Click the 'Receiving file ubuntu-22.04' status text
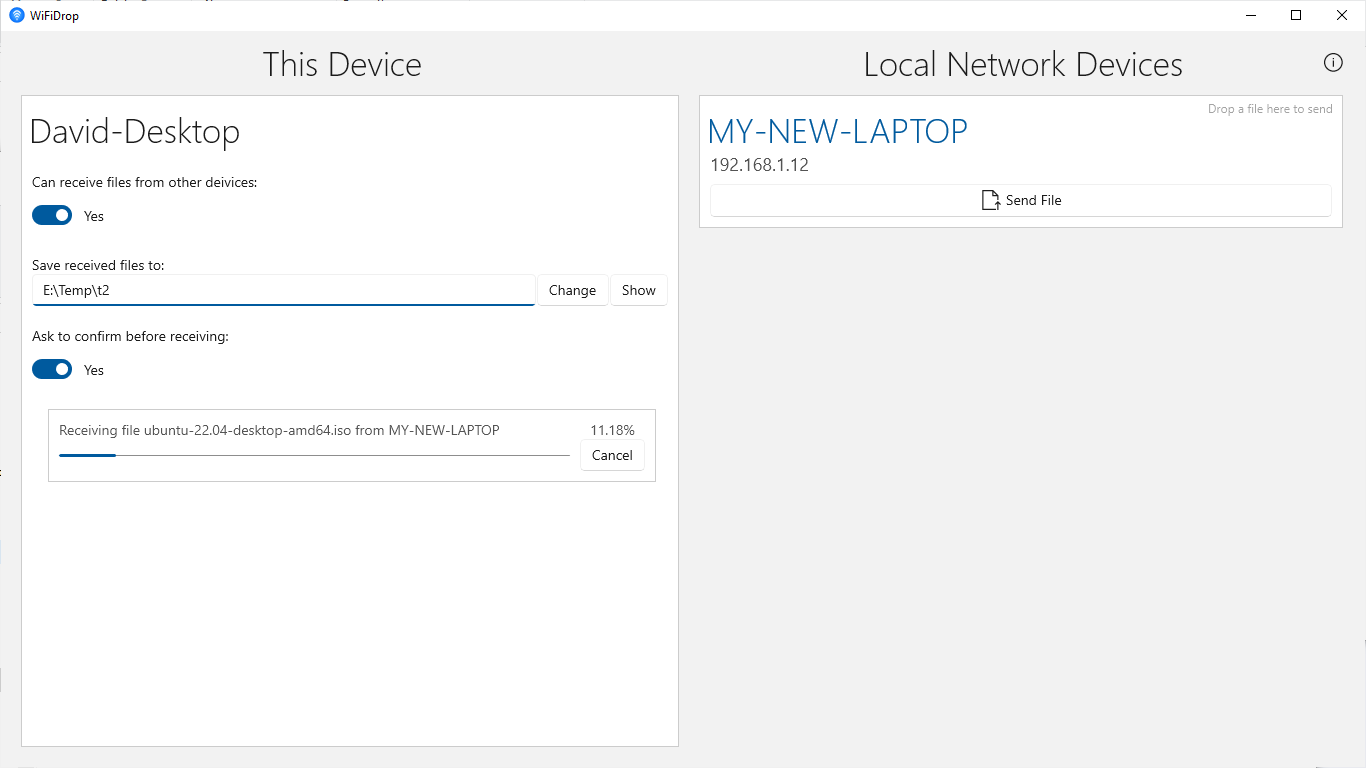The image size is (1366, 768). [x=279, y=430]
